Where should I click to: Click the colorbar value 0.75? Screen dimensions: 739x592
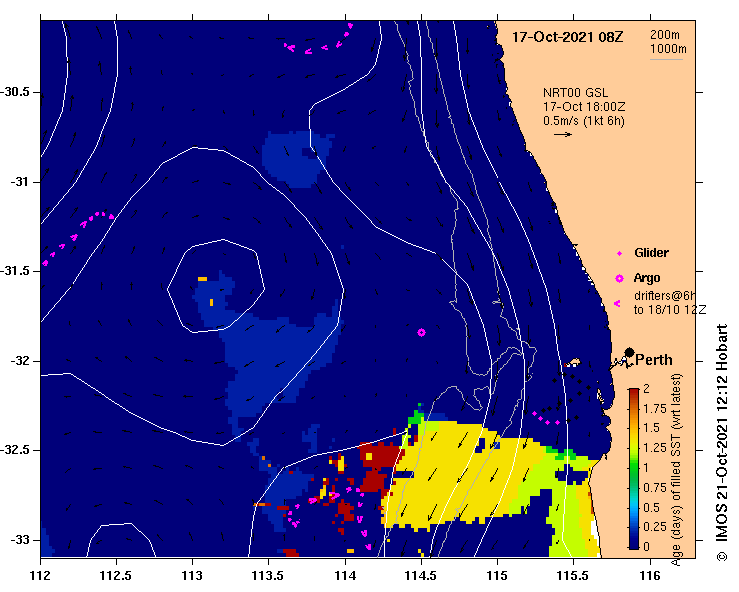[x=655, y=487]
